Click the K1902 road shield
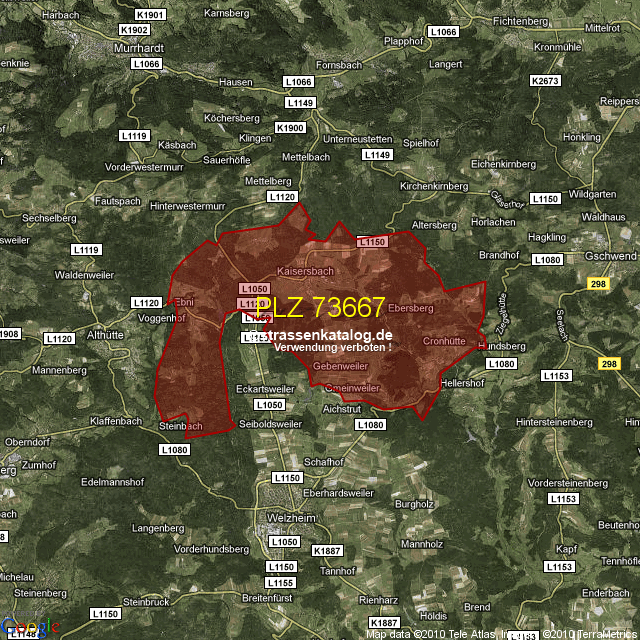The width and height of the screenshot is (640, 640). coord(135,30)
